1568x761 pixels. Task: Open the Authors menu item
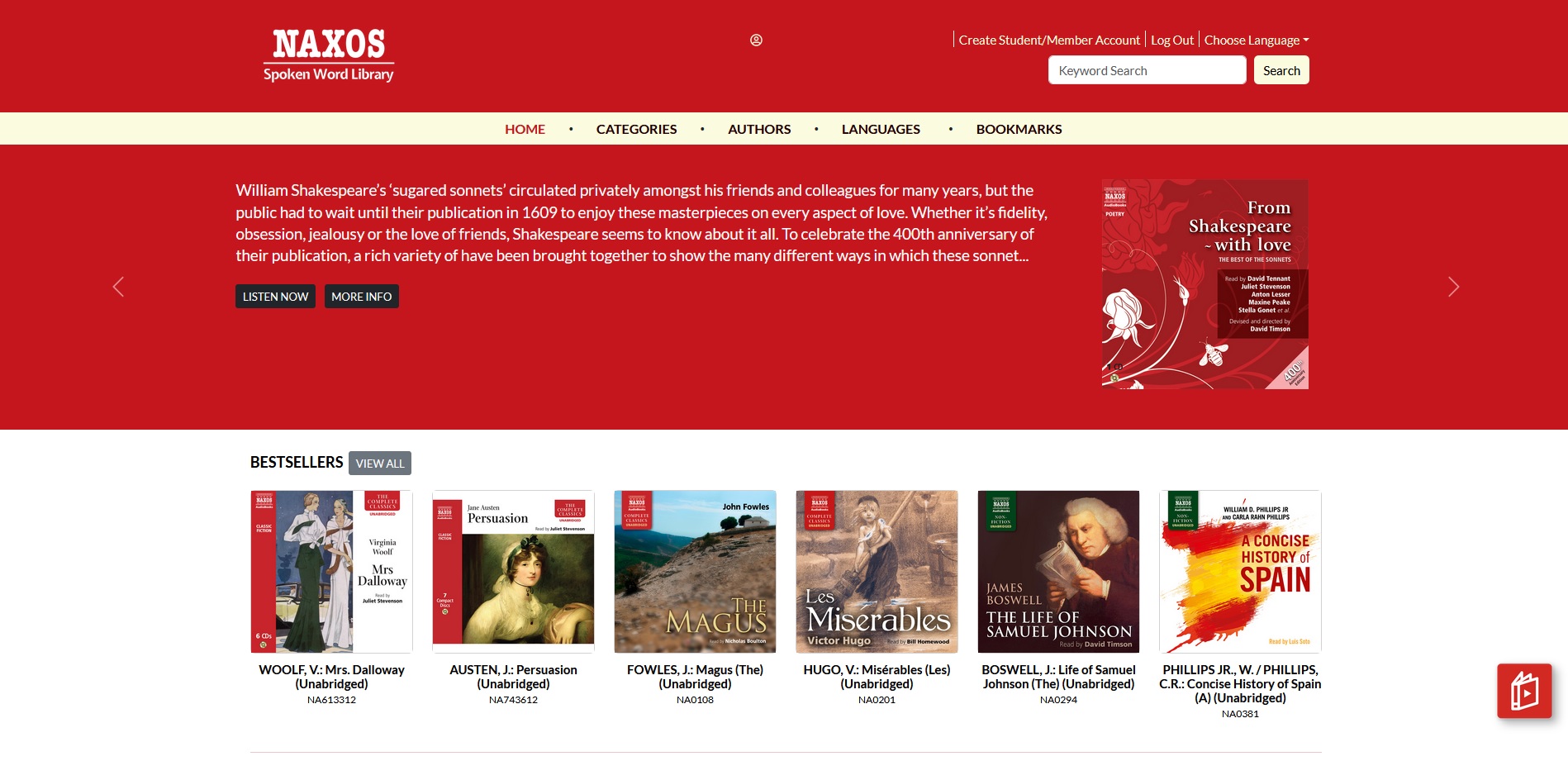coord(759,129)
